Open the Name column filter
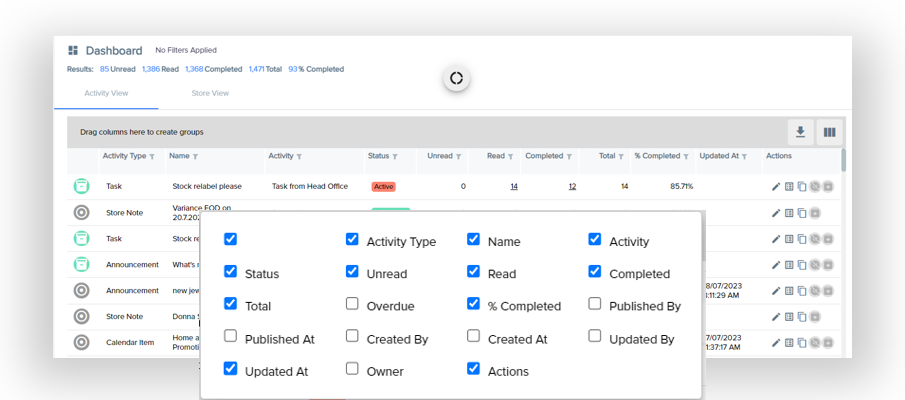Viewport: 905px width, 400px height. tap(195, 157)
